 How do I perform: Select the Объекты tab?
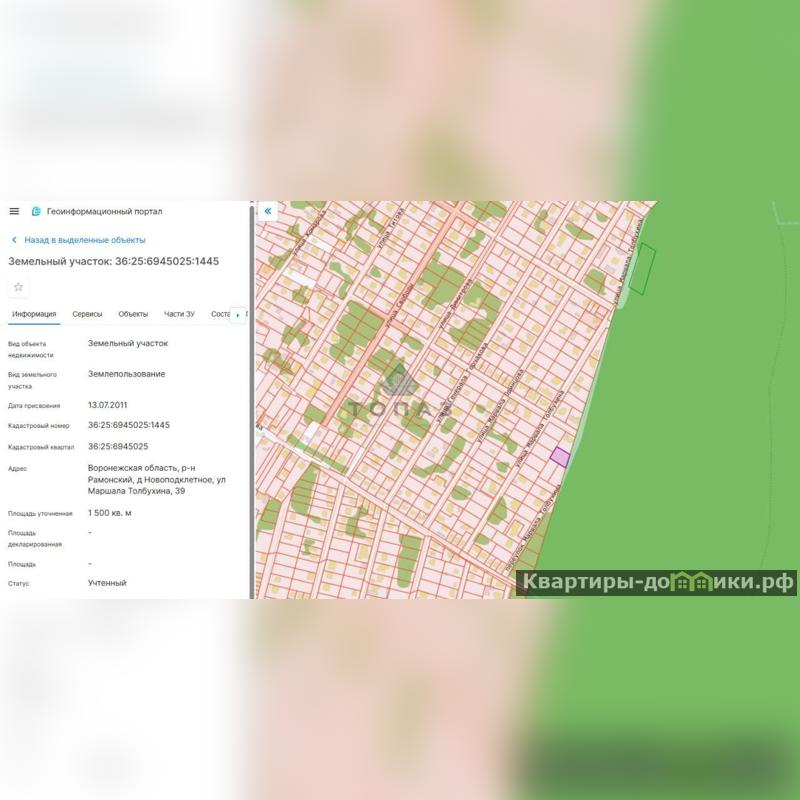[133, 314]
